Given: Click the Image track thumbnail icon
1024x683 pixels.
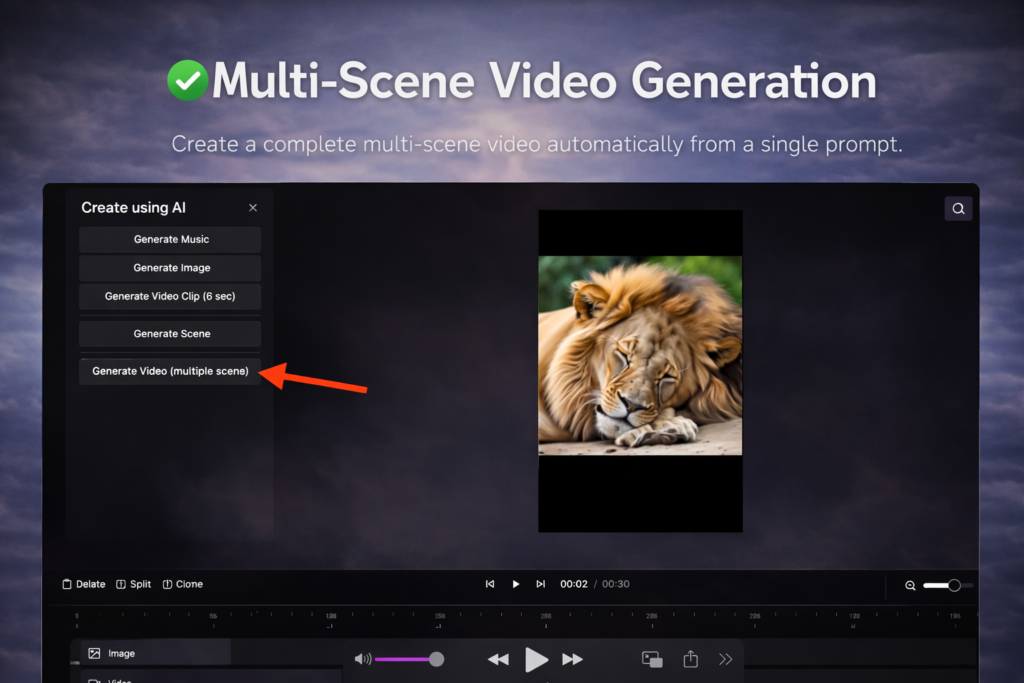Looking at the screenshot, I should click(92, 652).
